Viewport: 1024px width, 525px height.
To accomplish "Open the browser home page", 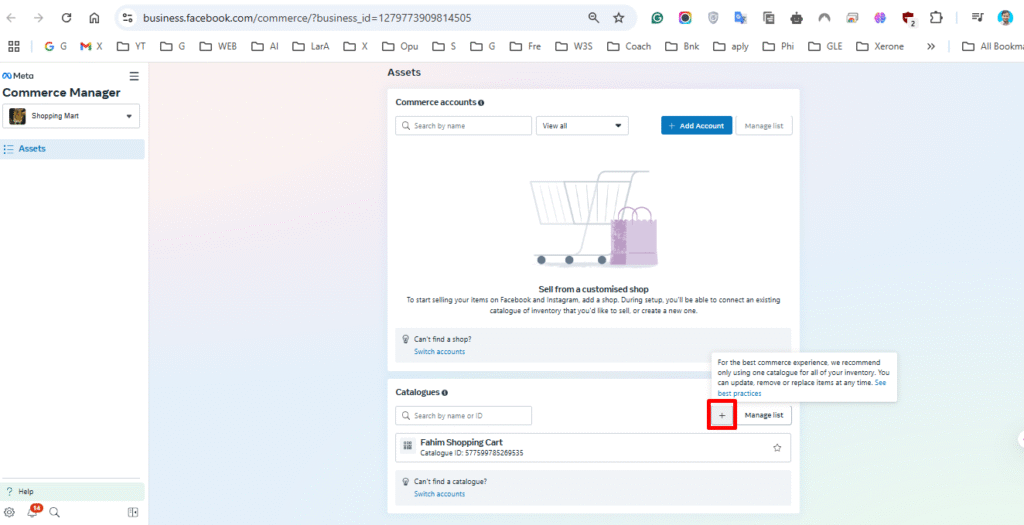I will coord(94,18).
